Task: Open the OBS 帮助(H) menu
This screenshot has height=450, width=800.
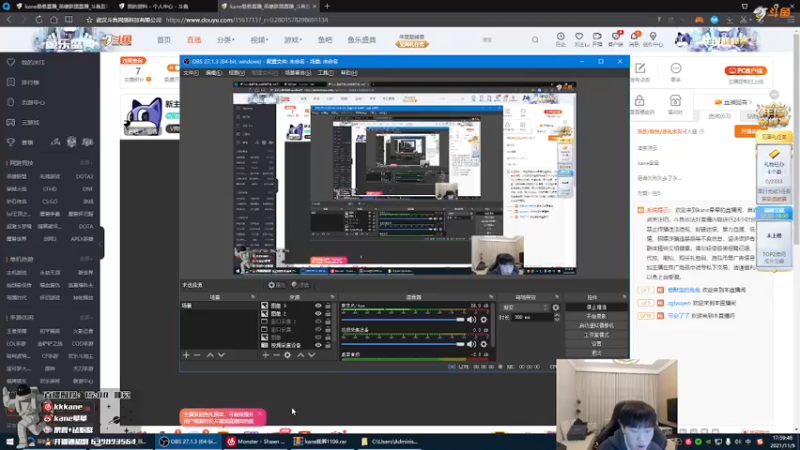Action: coord(349,73)
